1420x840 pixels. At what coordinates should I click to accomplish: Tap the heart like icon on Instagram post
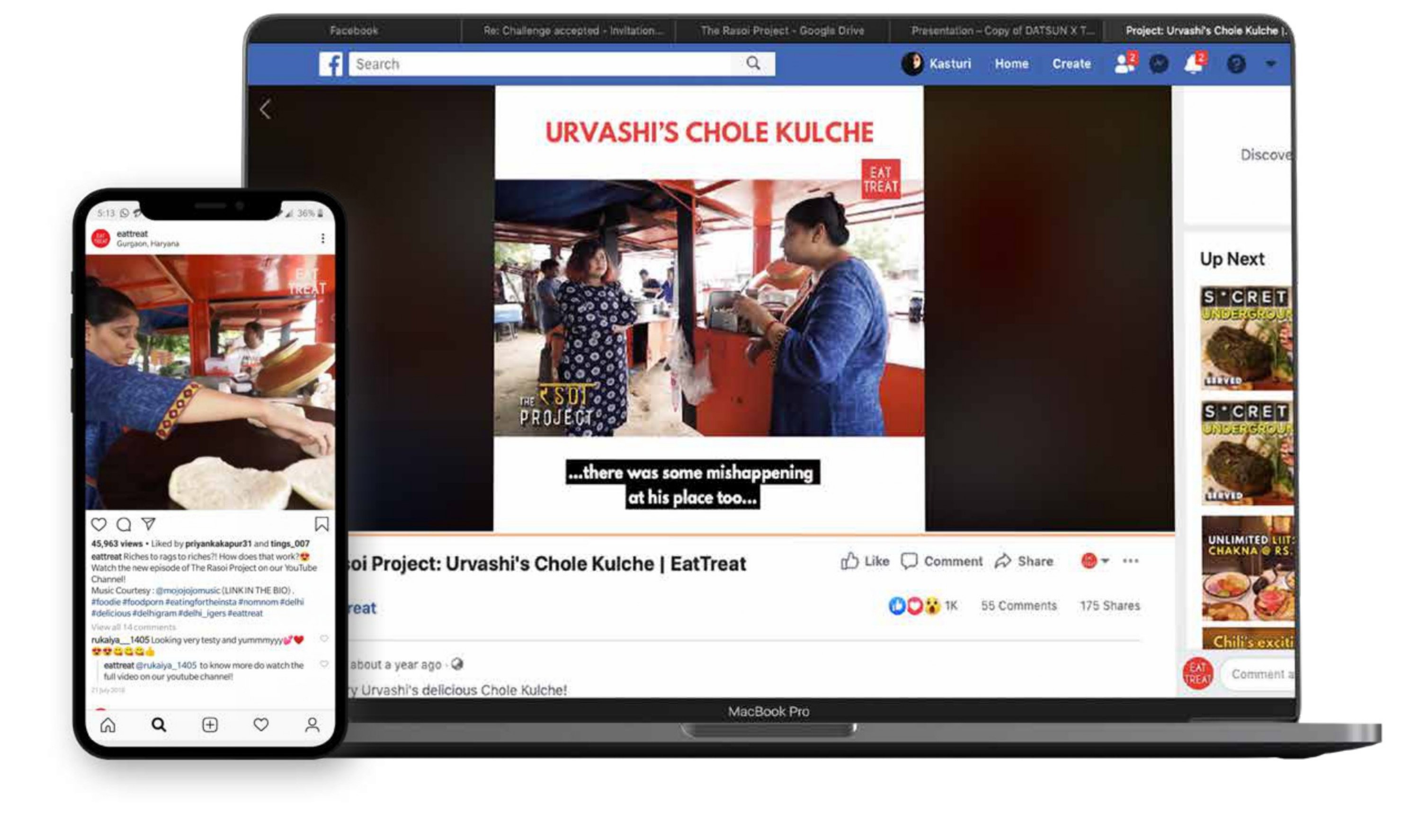click(x=99, y=524)
